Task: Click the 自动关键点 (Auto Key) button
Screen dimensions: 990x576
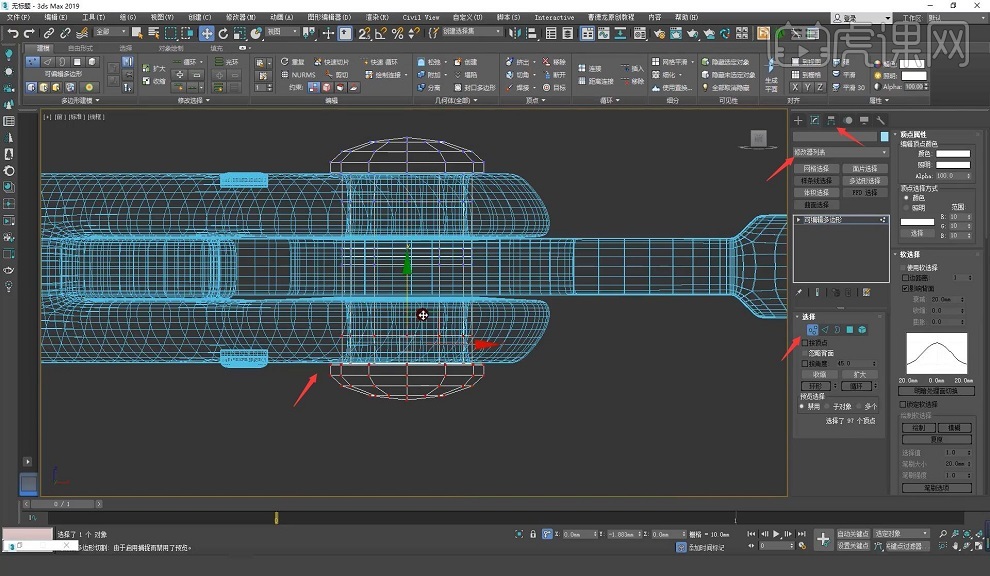Action: [x=852, y=534]
